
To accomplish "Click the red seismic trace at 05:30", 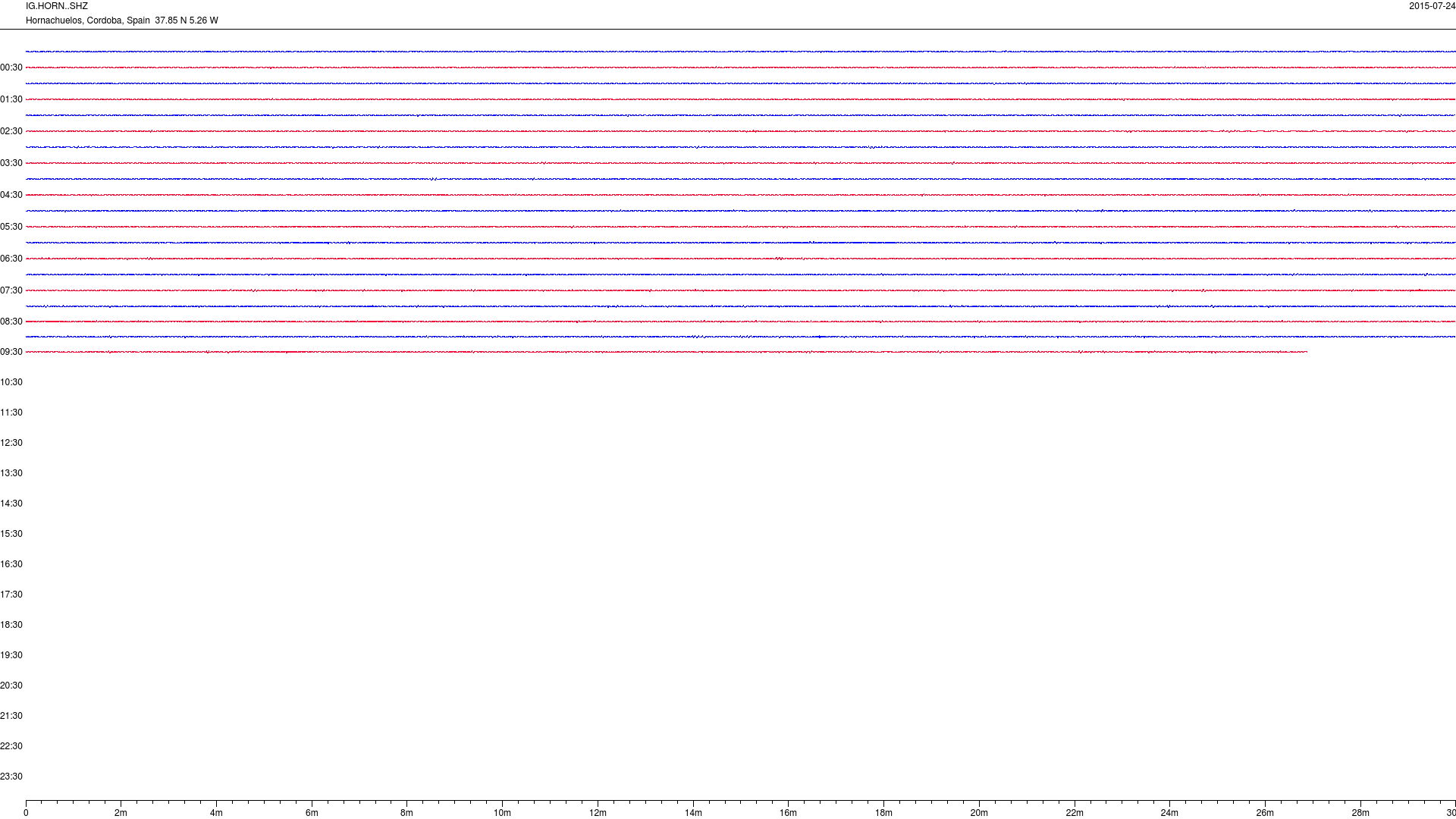I will coord(741,227).
